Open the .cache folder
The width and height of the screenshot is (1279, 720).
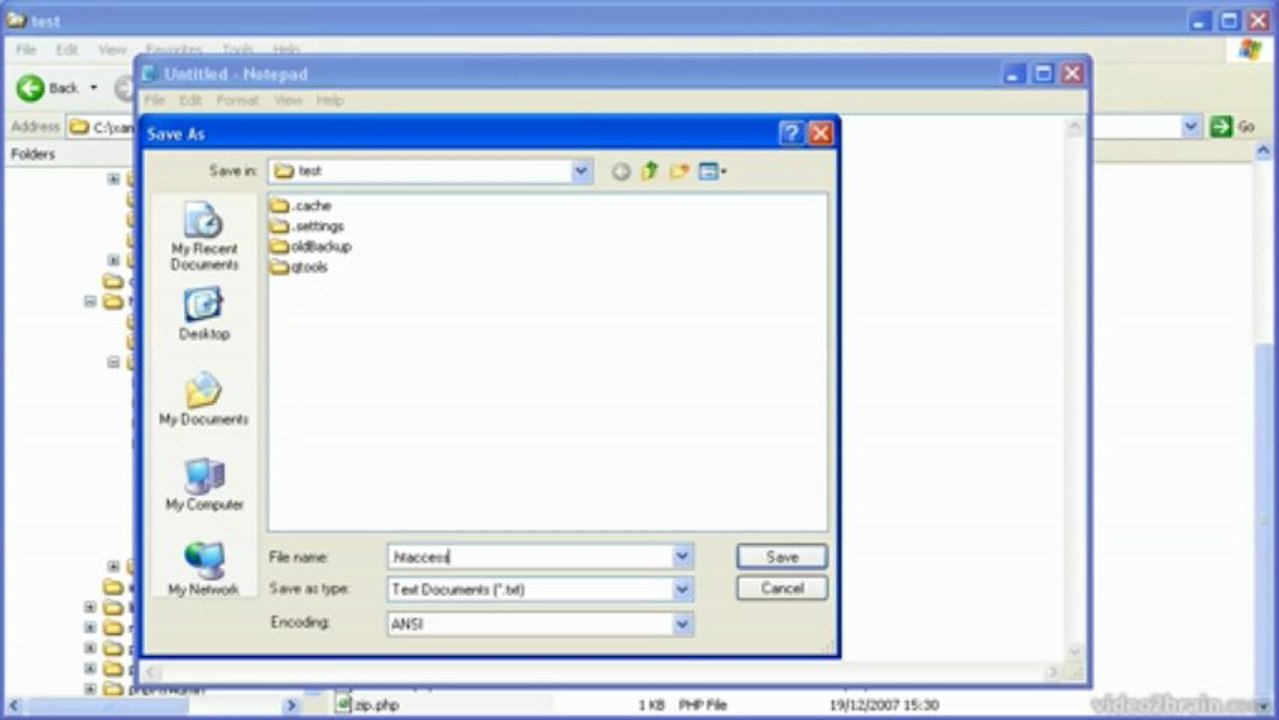pos(301,205)
